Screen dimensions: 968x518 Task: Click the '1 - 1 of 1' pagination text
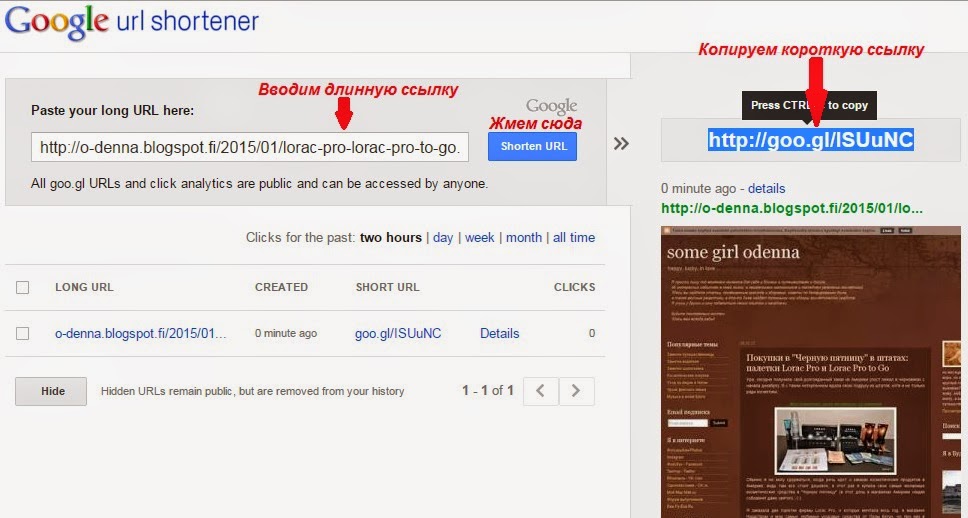(x=488, y=391)
